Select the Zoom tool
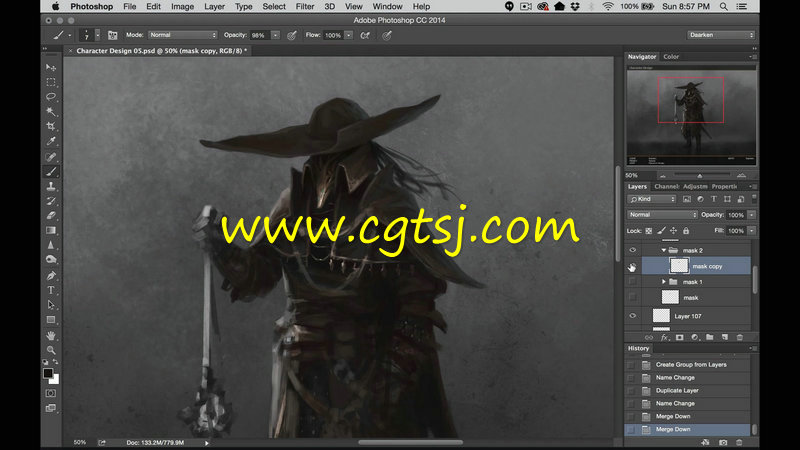 point(51,350)
